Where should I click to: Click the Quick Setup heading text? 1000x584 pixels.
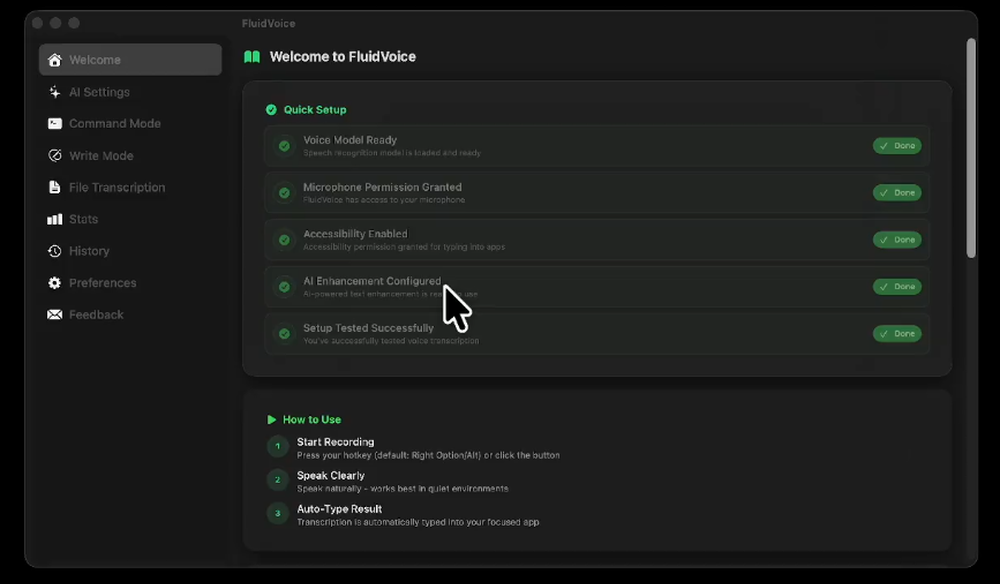[315, 110]
